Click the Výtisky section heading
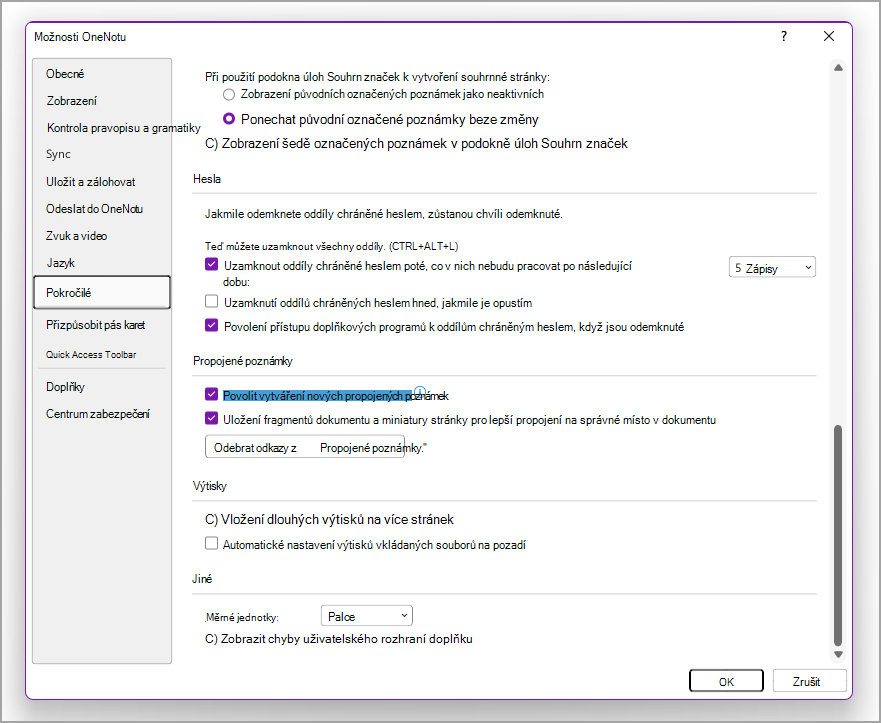This screenshot has height=723, width=881. (210, 486)
